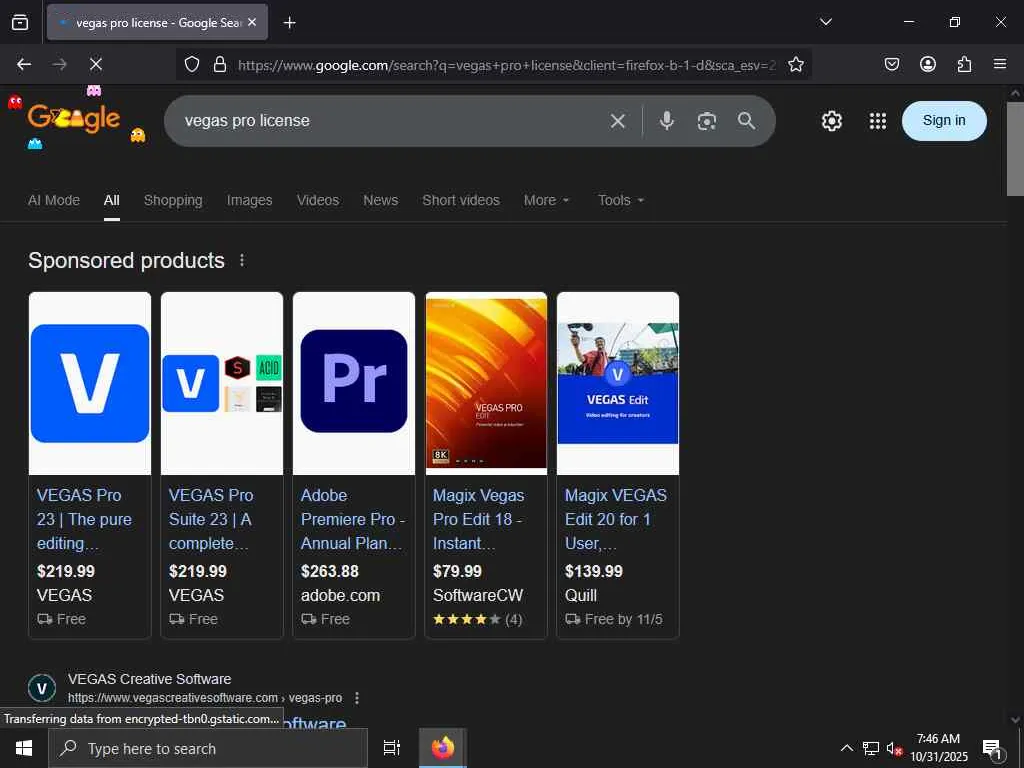This screenshot has width=1024, height=768.
Task: Save the page to Pocket
Action: (892, 64)
